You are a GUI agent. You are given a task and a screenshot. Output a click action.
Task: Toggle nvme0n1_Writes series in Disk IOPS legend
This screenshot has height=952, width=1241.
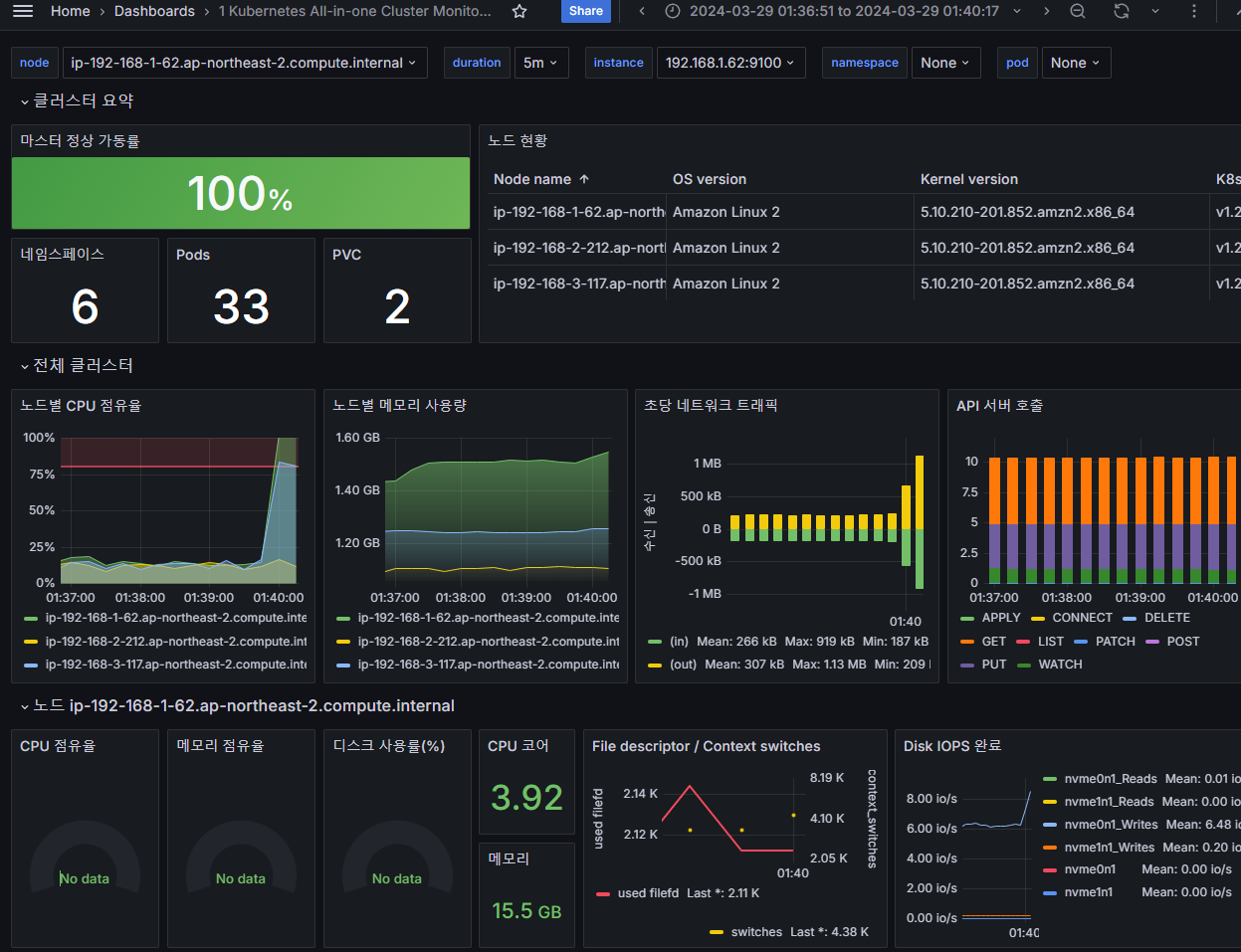pos(1111,825)
